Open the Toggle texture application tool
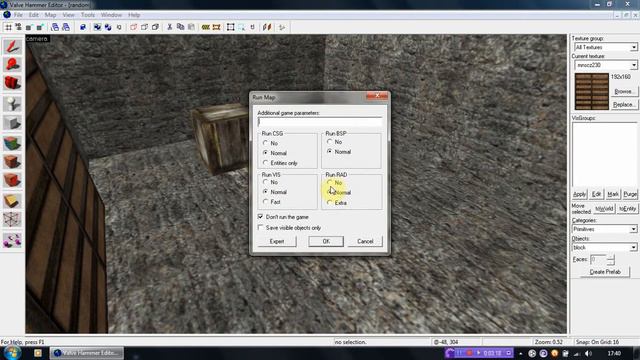This screenshot has height=360, width=640. (12, 143)
